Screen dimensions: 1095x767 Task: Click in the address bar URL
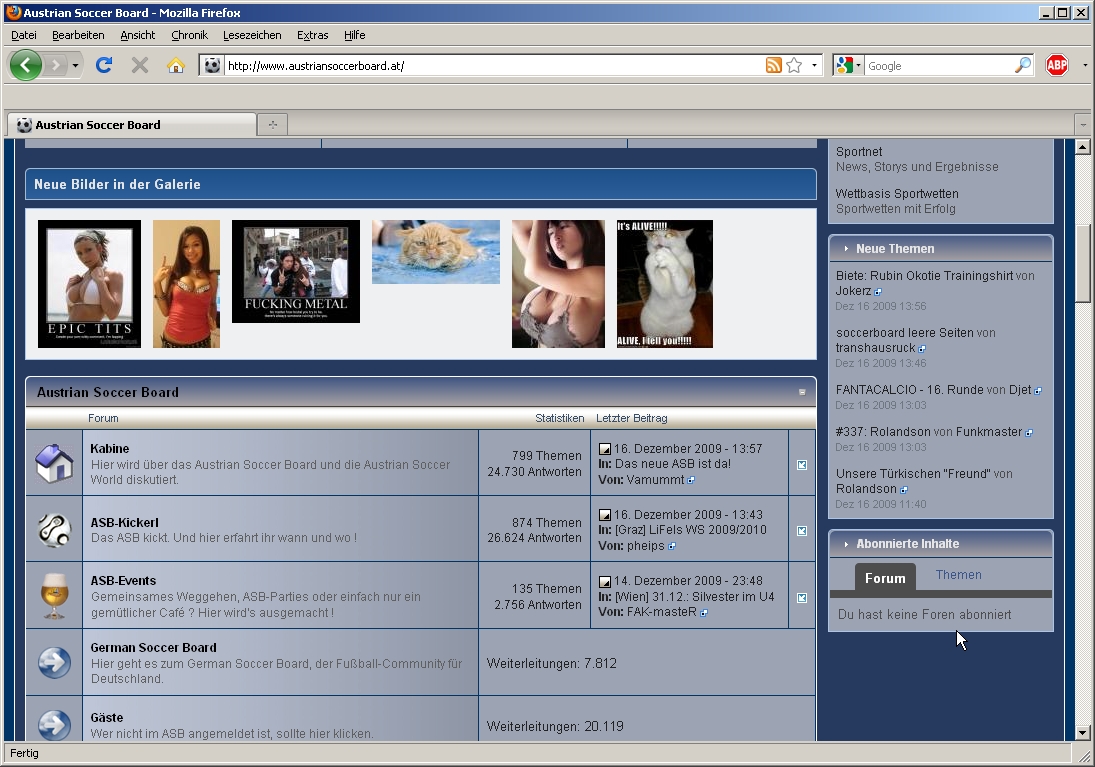coord(494,66)
